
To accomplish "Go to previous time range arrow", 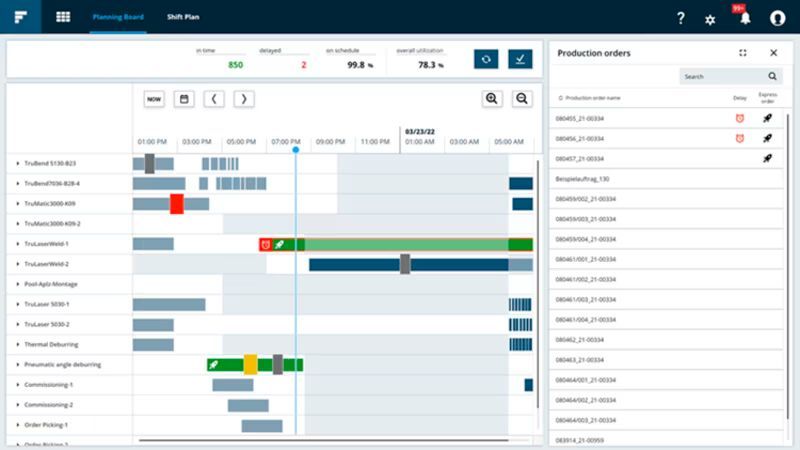I will [x=214, y=99].
